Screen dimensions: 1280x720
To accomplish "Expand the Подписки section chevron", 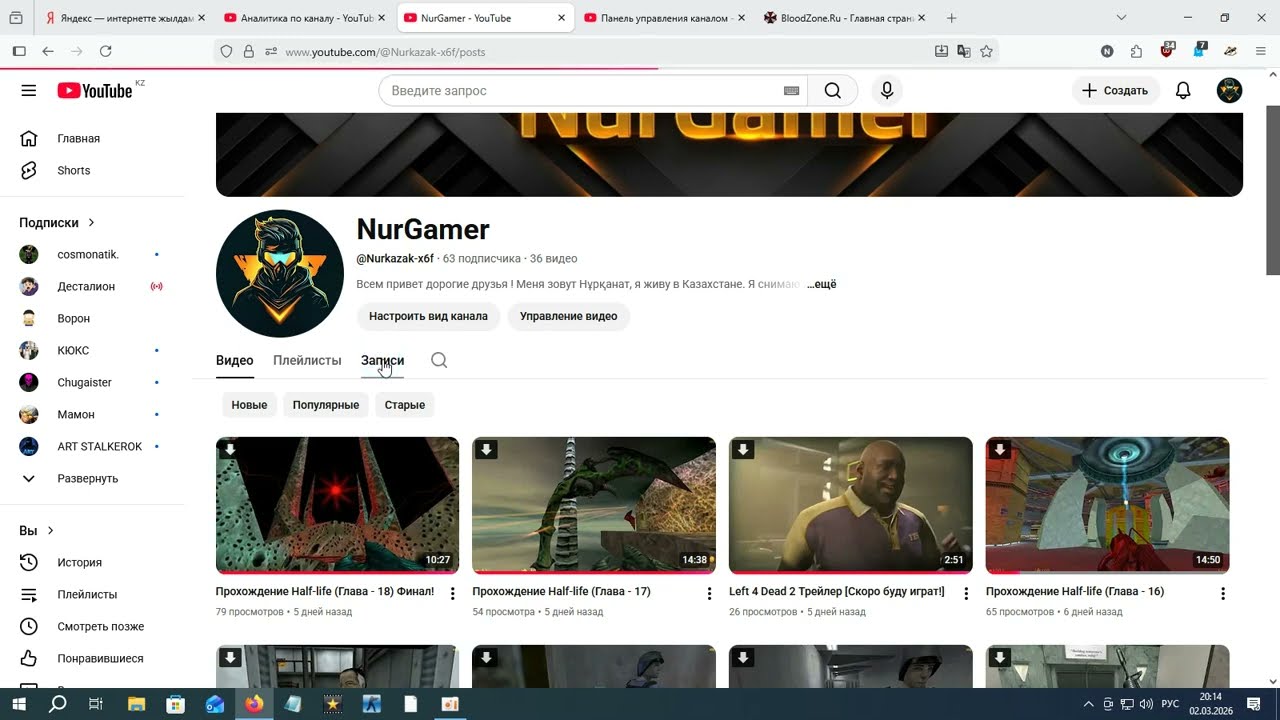I will 91,223.
